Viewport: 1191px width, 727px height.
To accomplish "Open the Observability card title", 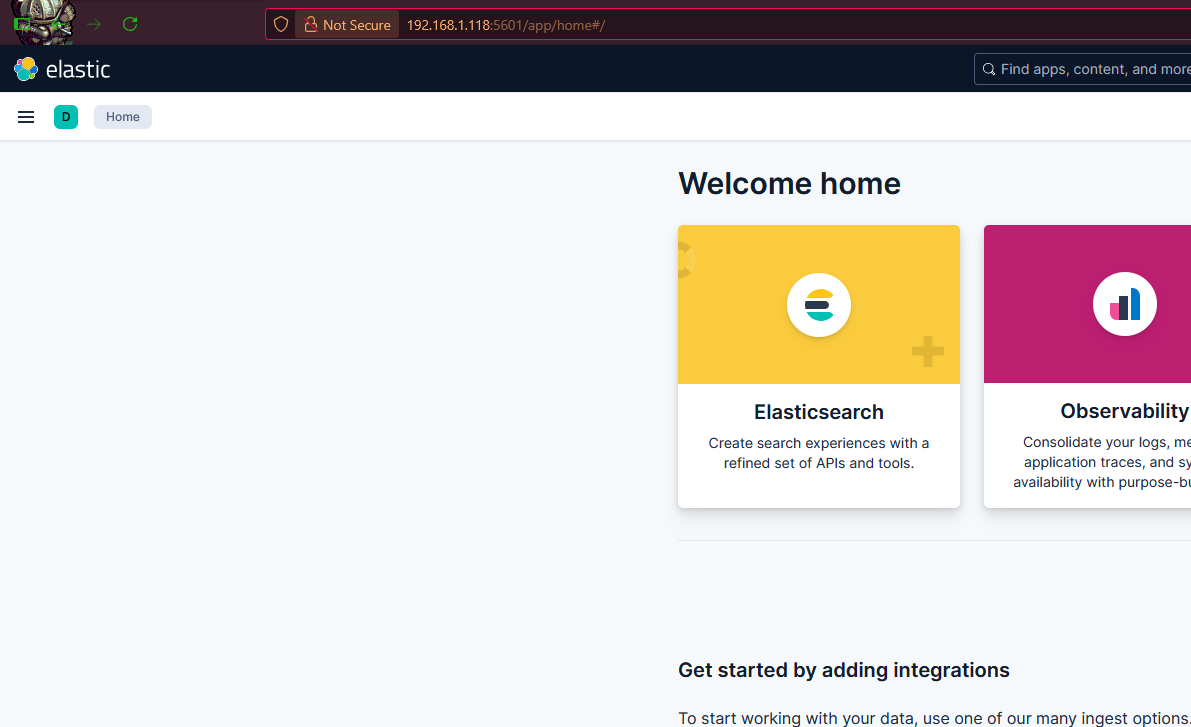I will pos(1125,411).
